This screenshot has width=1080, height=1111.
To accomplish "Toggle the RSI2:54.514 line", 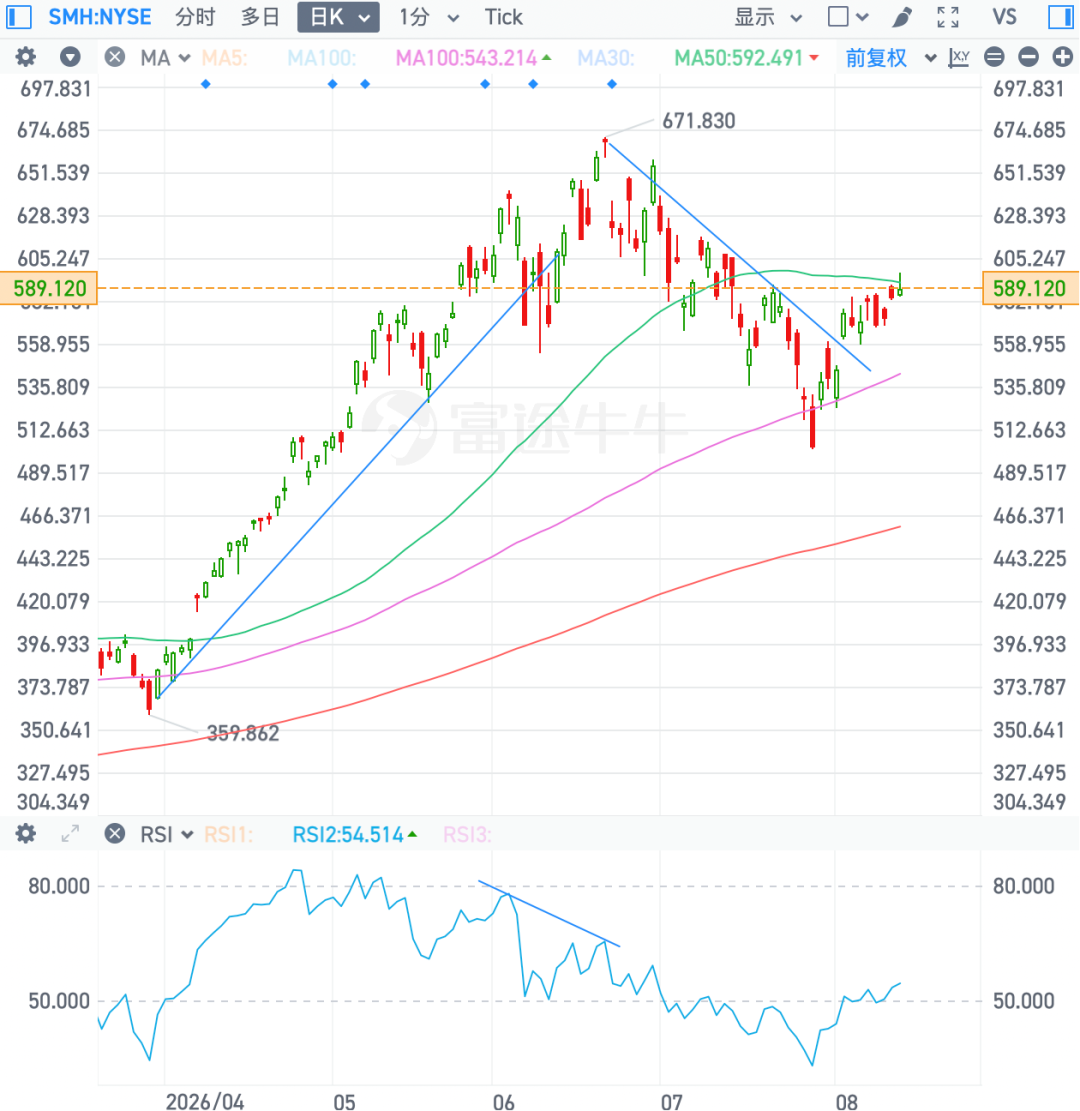I will 354,835.
